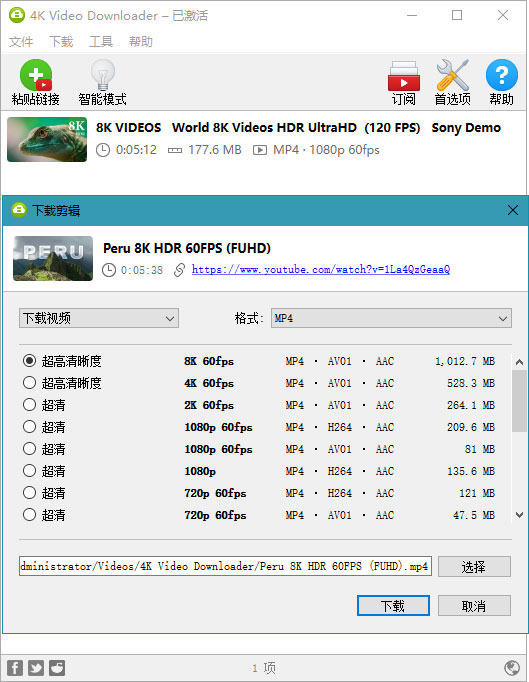529x682 pixels.
Task: Open the YouTube watch URL link
Action: (x=321, y=269)
